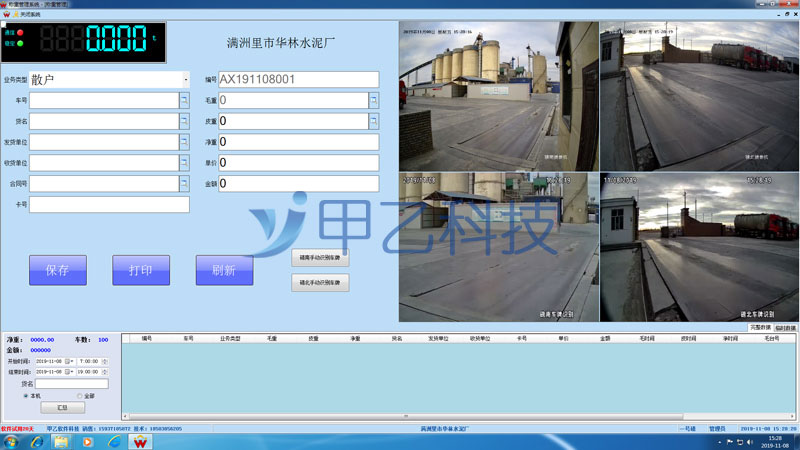The image size is (800, 450).
Task: Expand the 业务类型 dropdown showing 散户
Action: coord(185,79)
